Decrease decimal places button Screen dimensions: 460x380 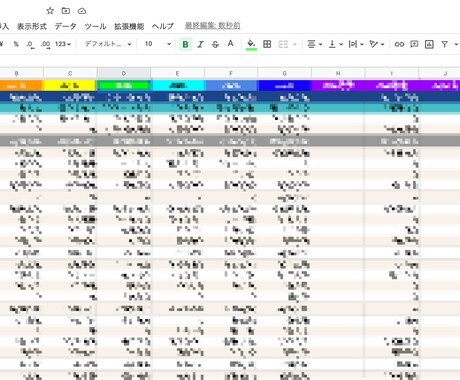click(x=30, y=44)
